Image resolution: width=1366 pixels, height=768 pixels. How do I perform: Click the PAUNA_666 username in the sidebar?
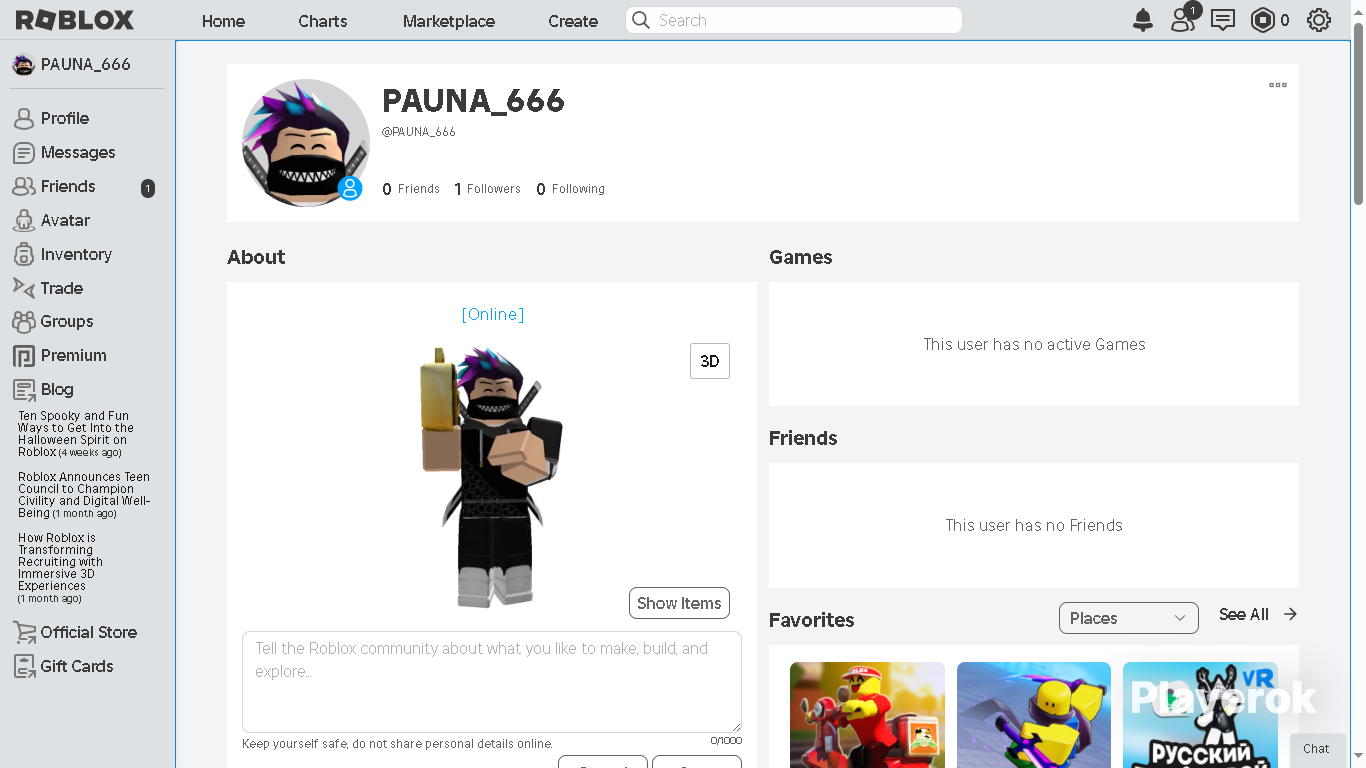click(86, 64)
